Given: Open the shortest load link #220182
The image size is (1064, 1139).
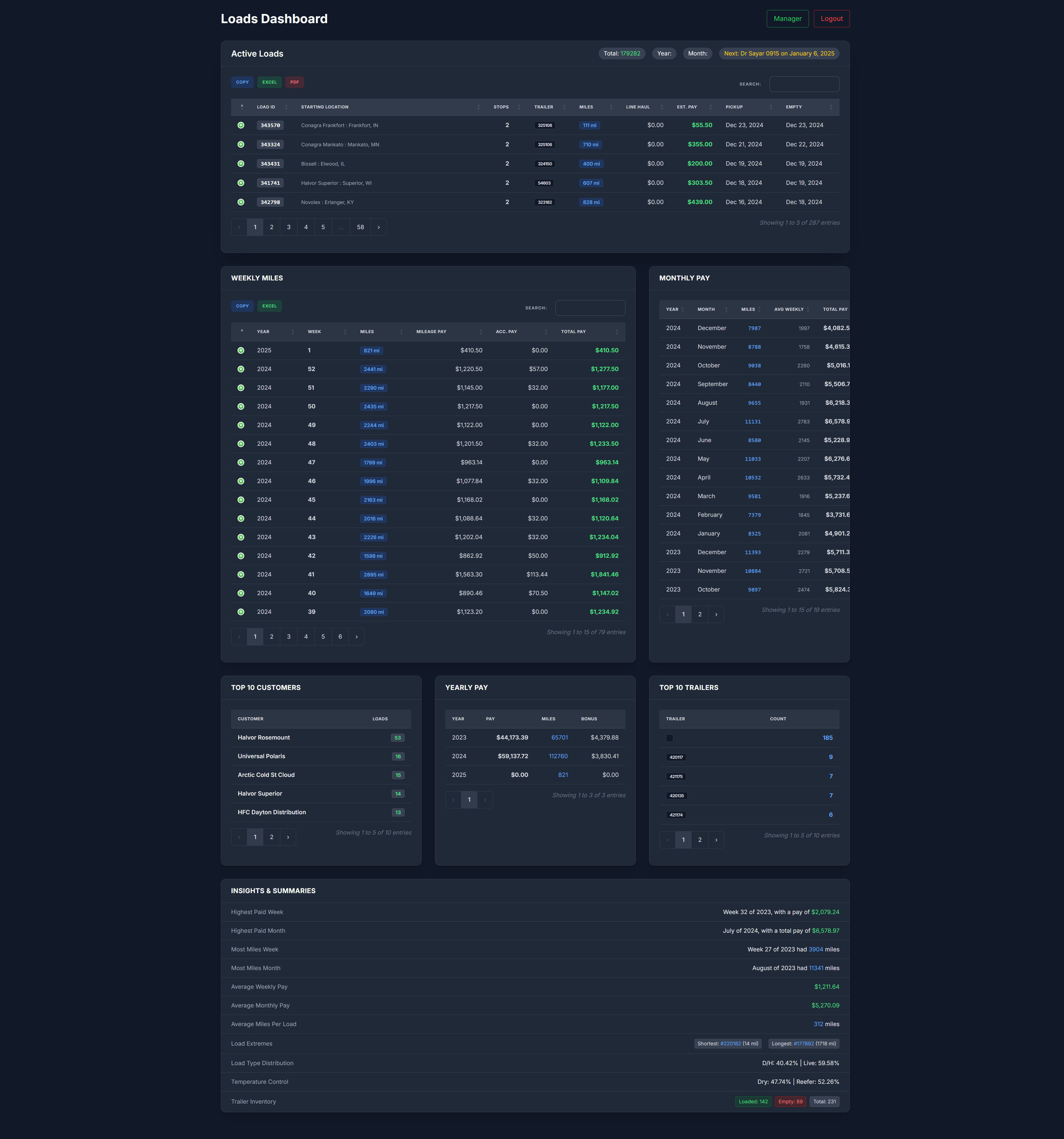Looking at the screenshot, I should pyautogui.click(x=730, y=1043).
